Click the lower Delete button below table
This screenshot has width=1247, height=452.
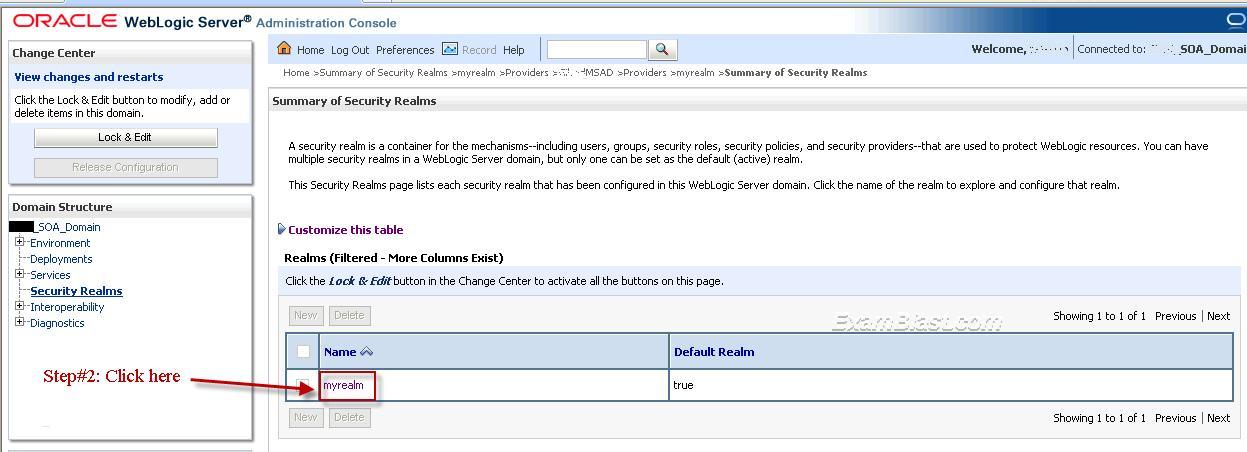pyautogui.click(x=349, y=417)
